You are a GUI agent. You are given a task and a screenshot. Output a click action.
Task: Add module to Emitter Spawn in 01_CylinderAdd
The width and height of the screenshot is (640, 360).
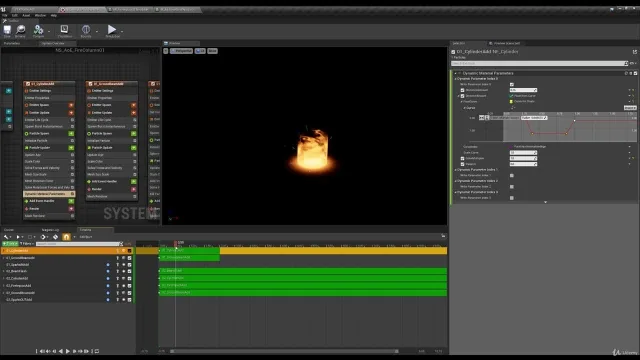coord(71,105)
